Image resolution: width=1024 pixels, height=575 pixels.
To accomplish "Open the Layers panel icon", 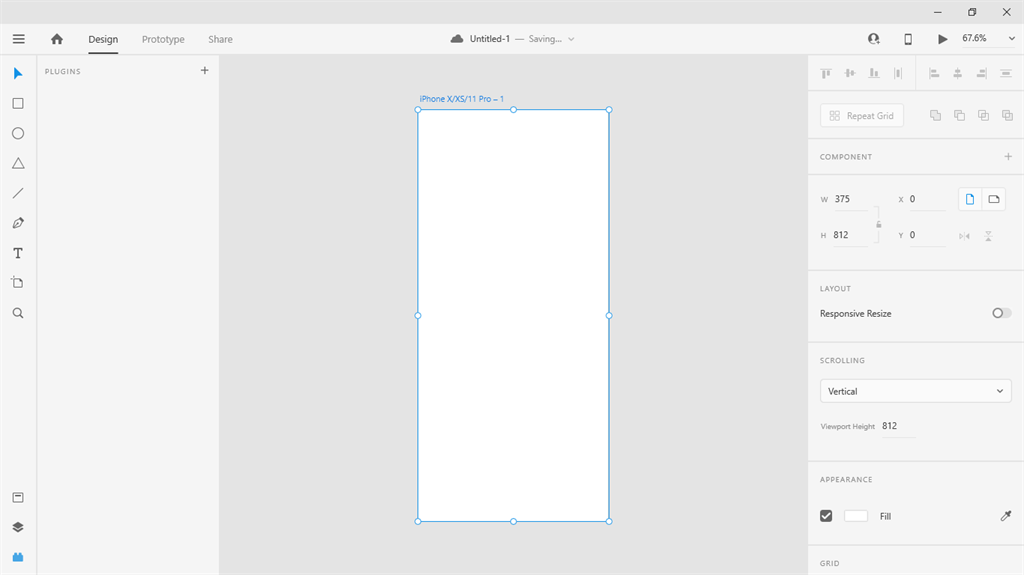I will 18,527.
